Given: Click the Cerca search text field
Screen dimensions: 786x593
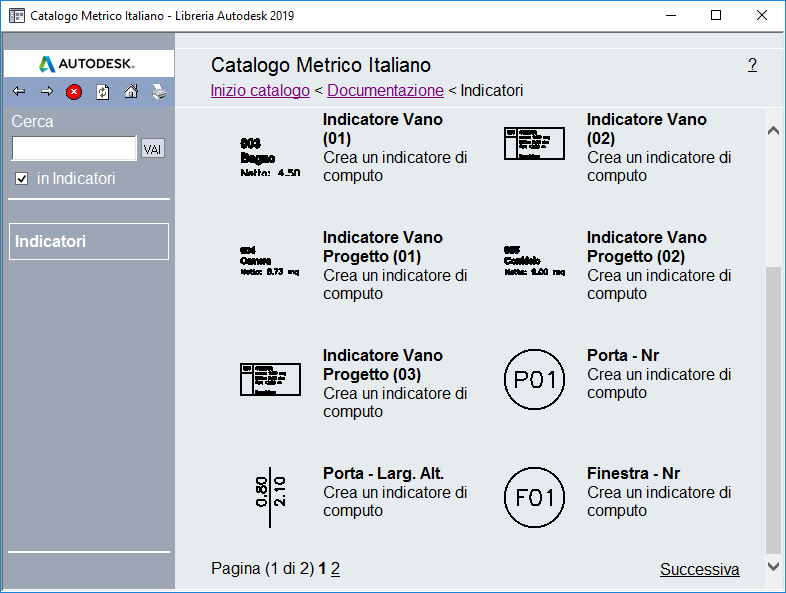Looking at the screenshot, I should 74,149.
